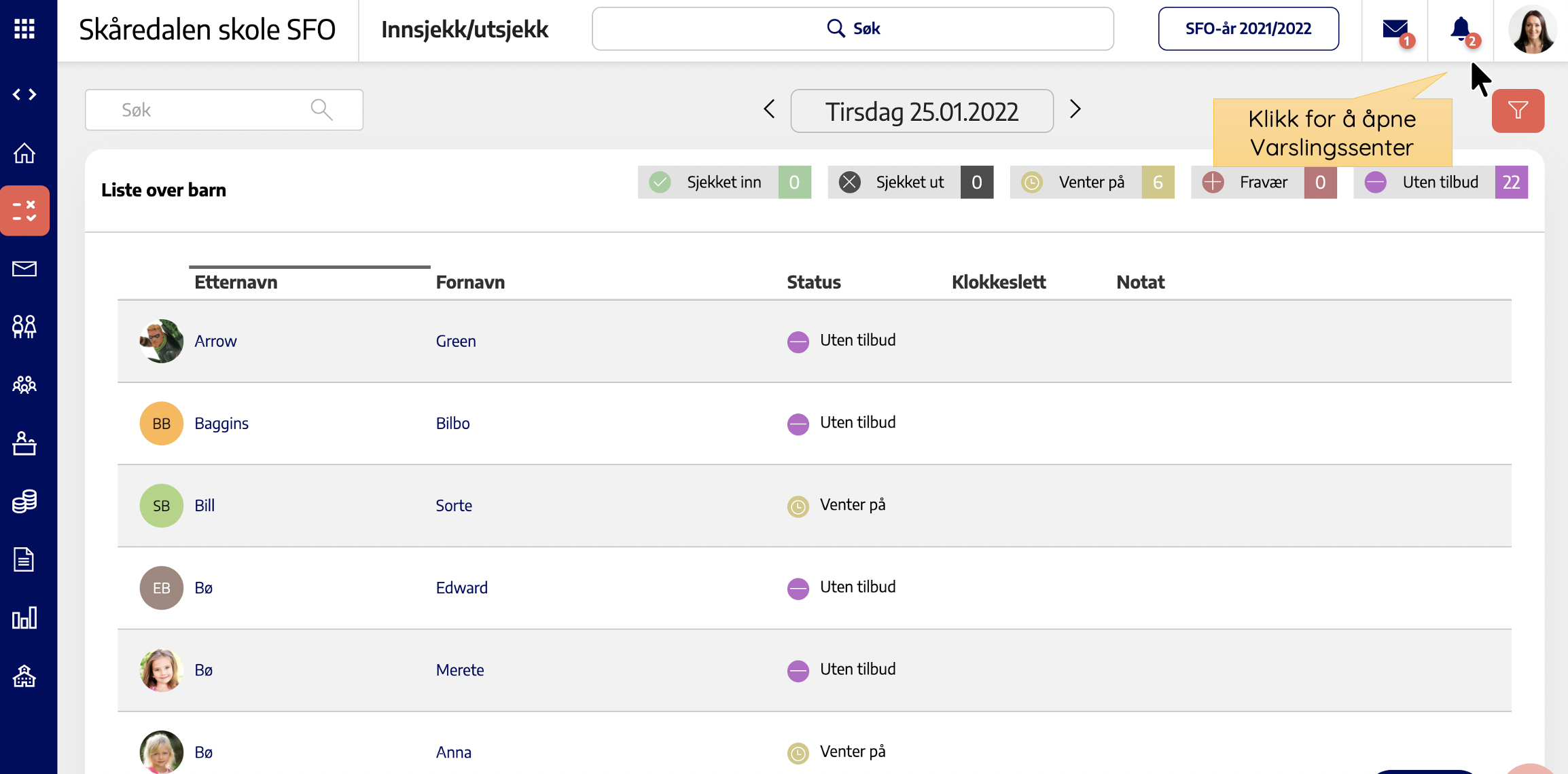Open the school building sidebar icon

point(24,676)
